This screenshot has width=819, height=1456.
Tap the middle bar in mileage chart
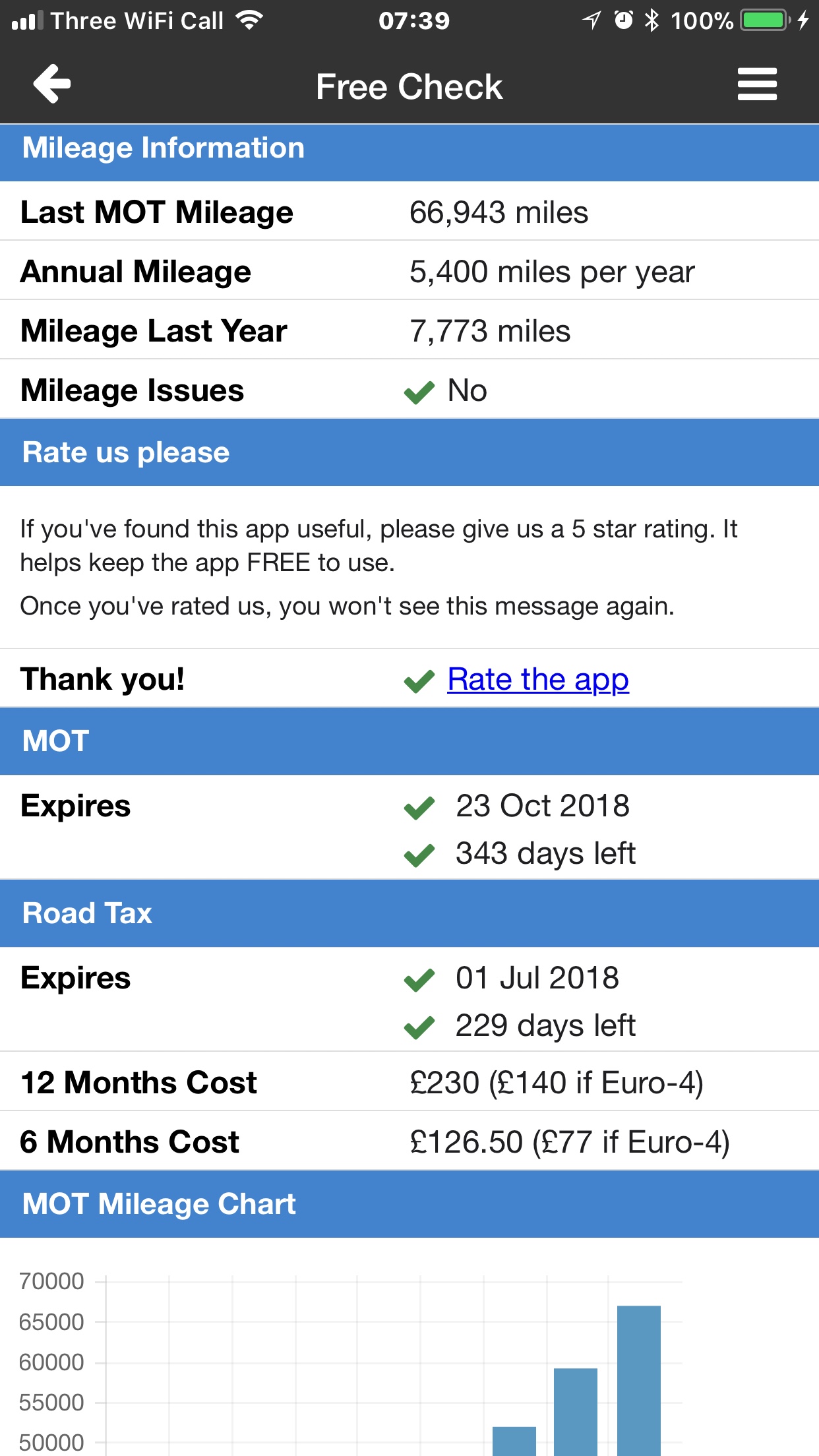[575, 1411]
